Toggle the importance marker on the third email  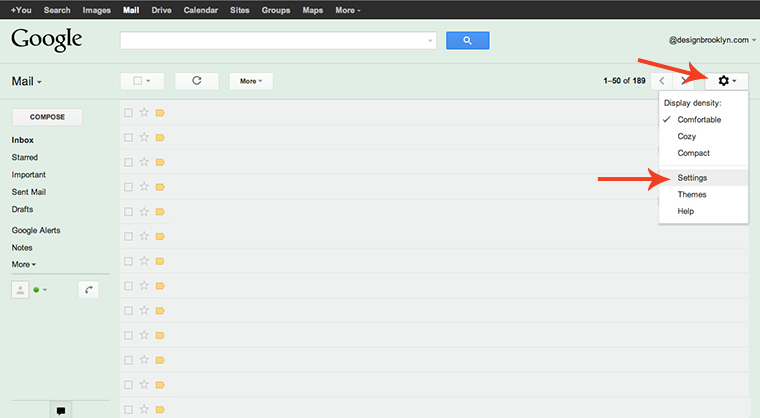(x=160, y=162)
